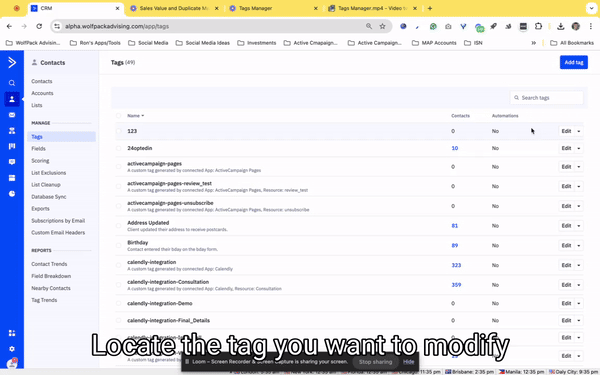The height and width of the screenshot is (375, 600).
Task: Click the browser forward arrow
Action: 24,26
